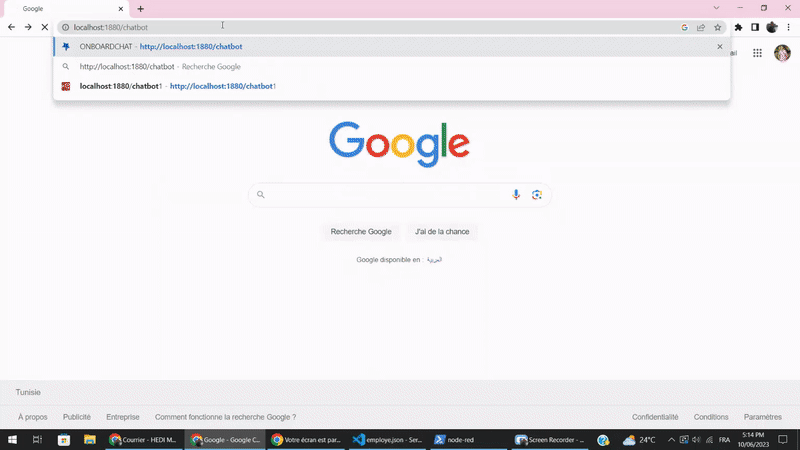Screen dimensions: 800x450
Task: Switch Google to the Arabic language link
Action: [434, 260]
